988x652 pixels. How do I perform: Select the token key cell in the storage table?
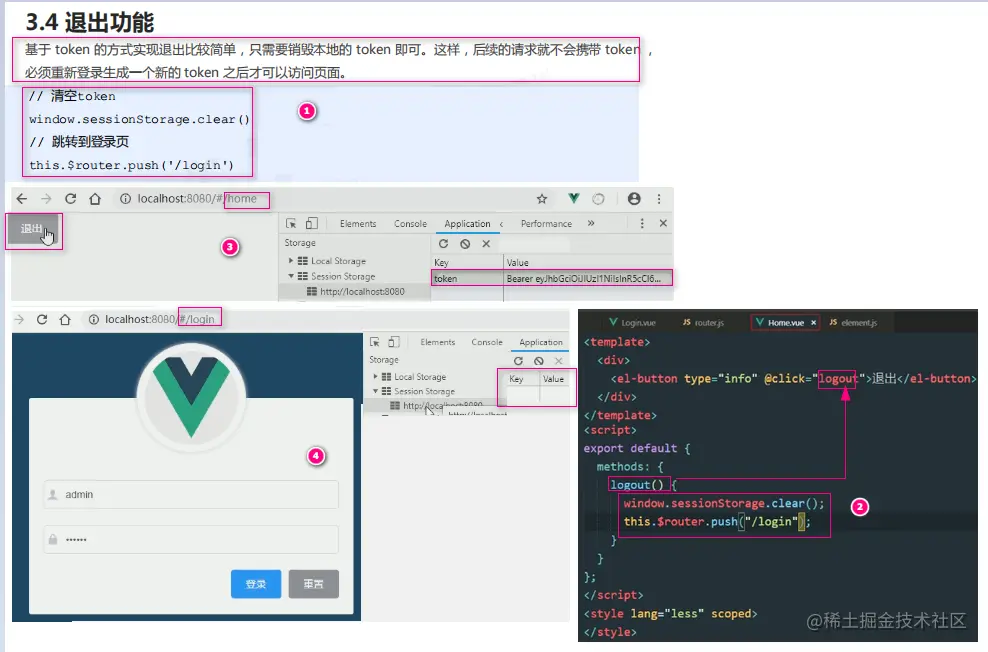click(467, 278)
